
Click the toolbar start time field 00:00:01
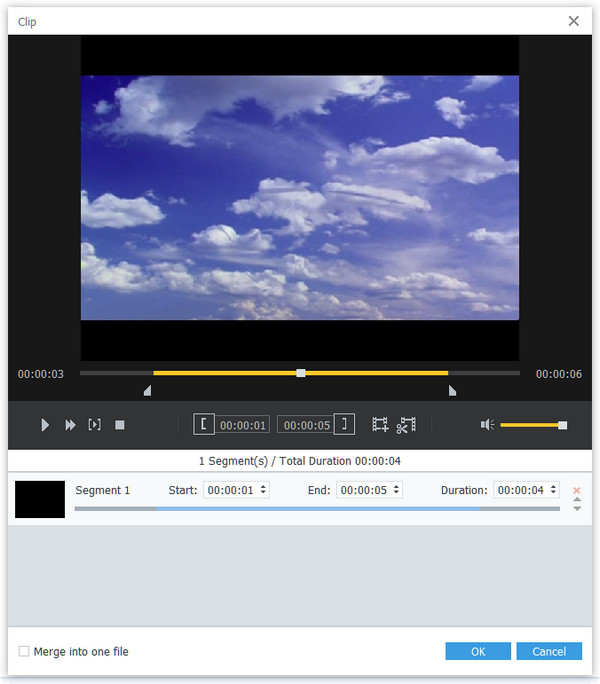243,425
